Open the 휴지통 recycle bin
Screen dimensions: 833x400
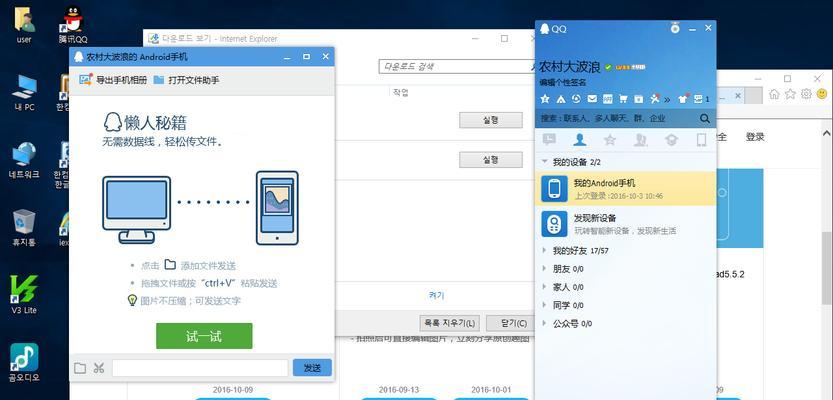click(x=24, y=228)
